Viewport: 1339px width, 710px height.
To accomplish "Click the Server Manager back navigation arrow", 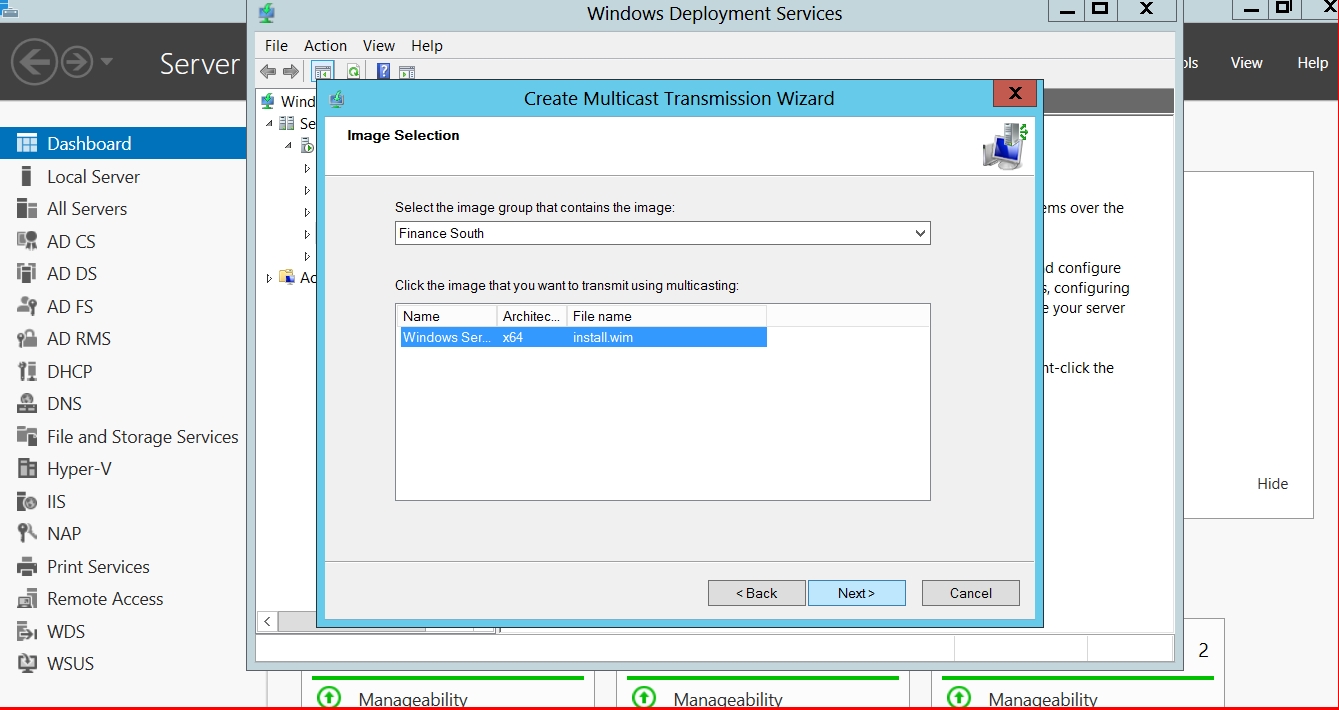I will [34, 63].
